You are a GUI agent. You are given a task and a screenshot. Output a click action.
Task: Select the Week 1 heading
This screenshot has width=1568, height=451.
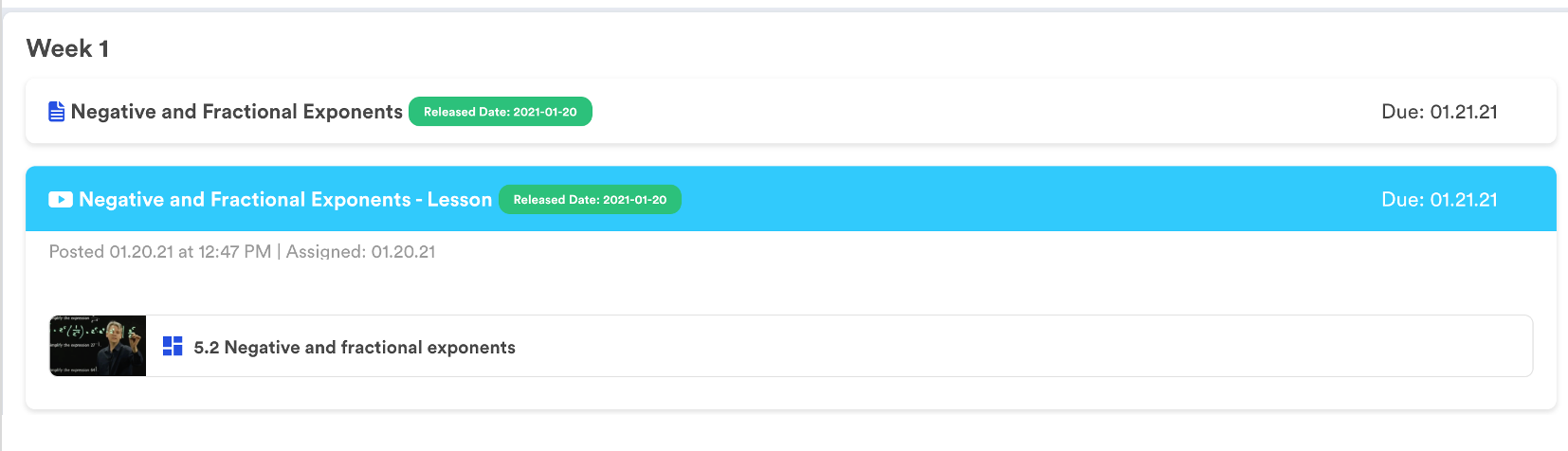point(67,48)
